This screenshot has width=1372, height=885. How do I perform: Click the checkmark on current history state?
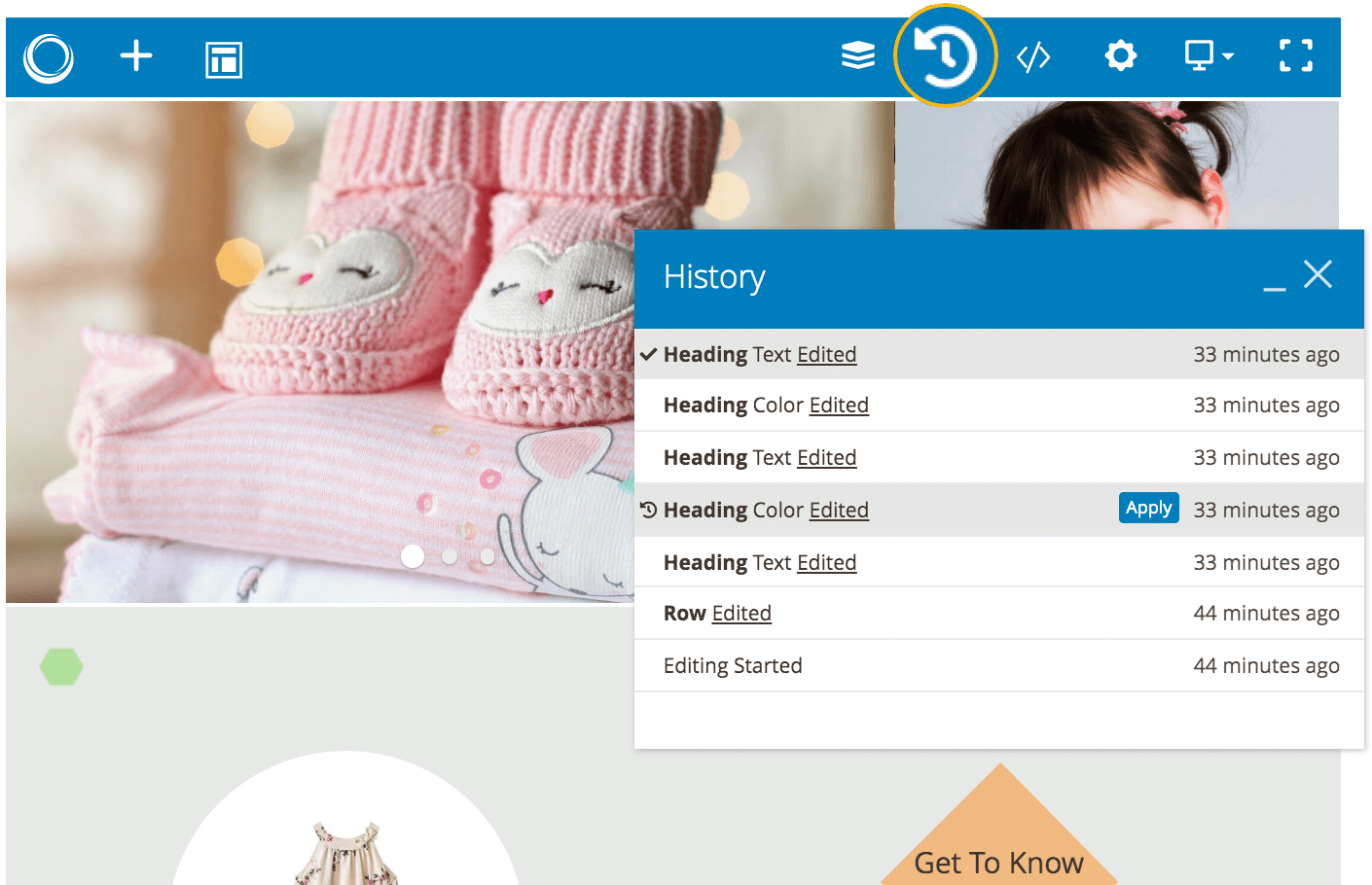pos(648,354)
